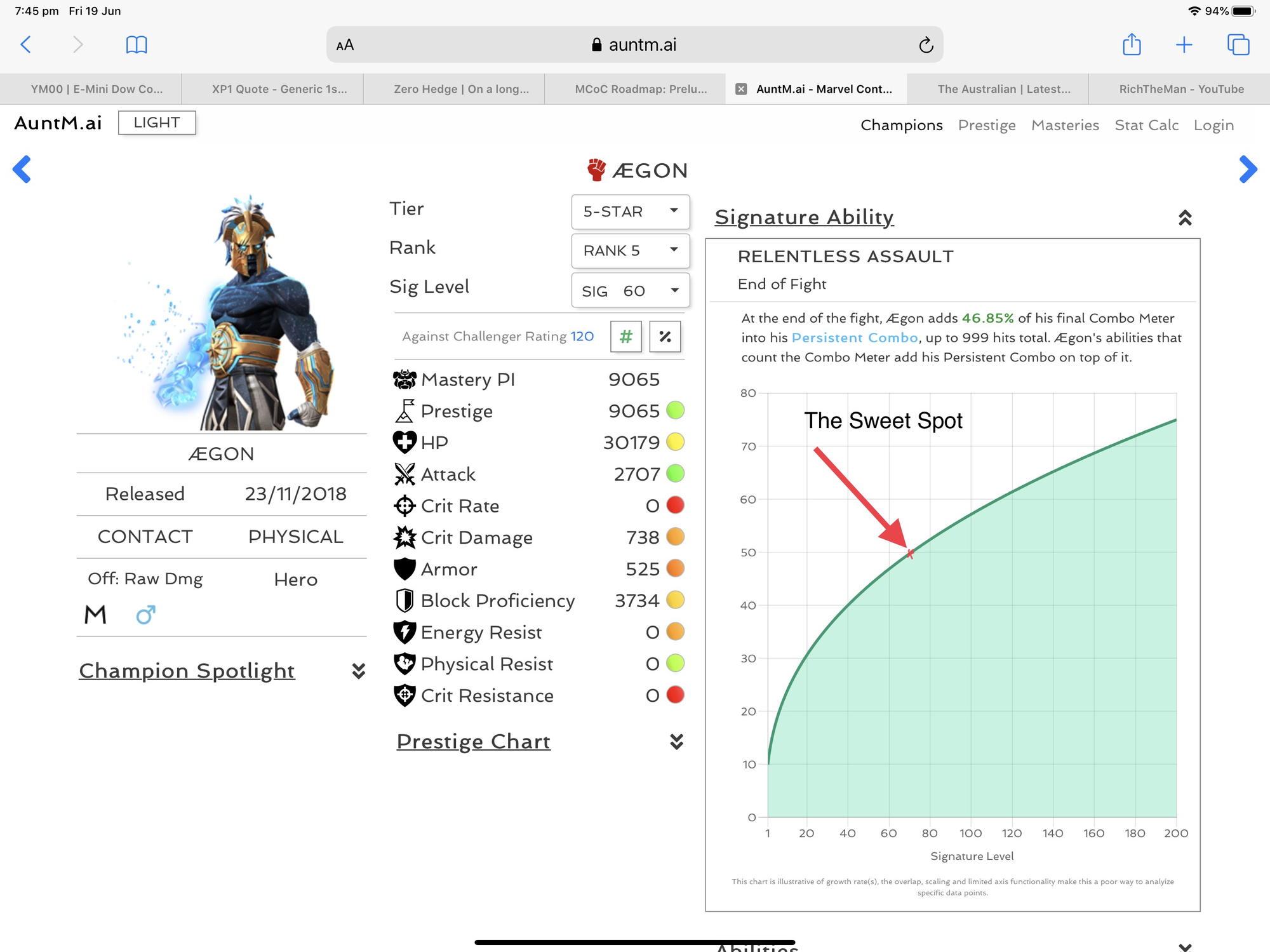1270x952 pixels.
Task: Click Challenger Rating 120 value
Action: (582, 336)
